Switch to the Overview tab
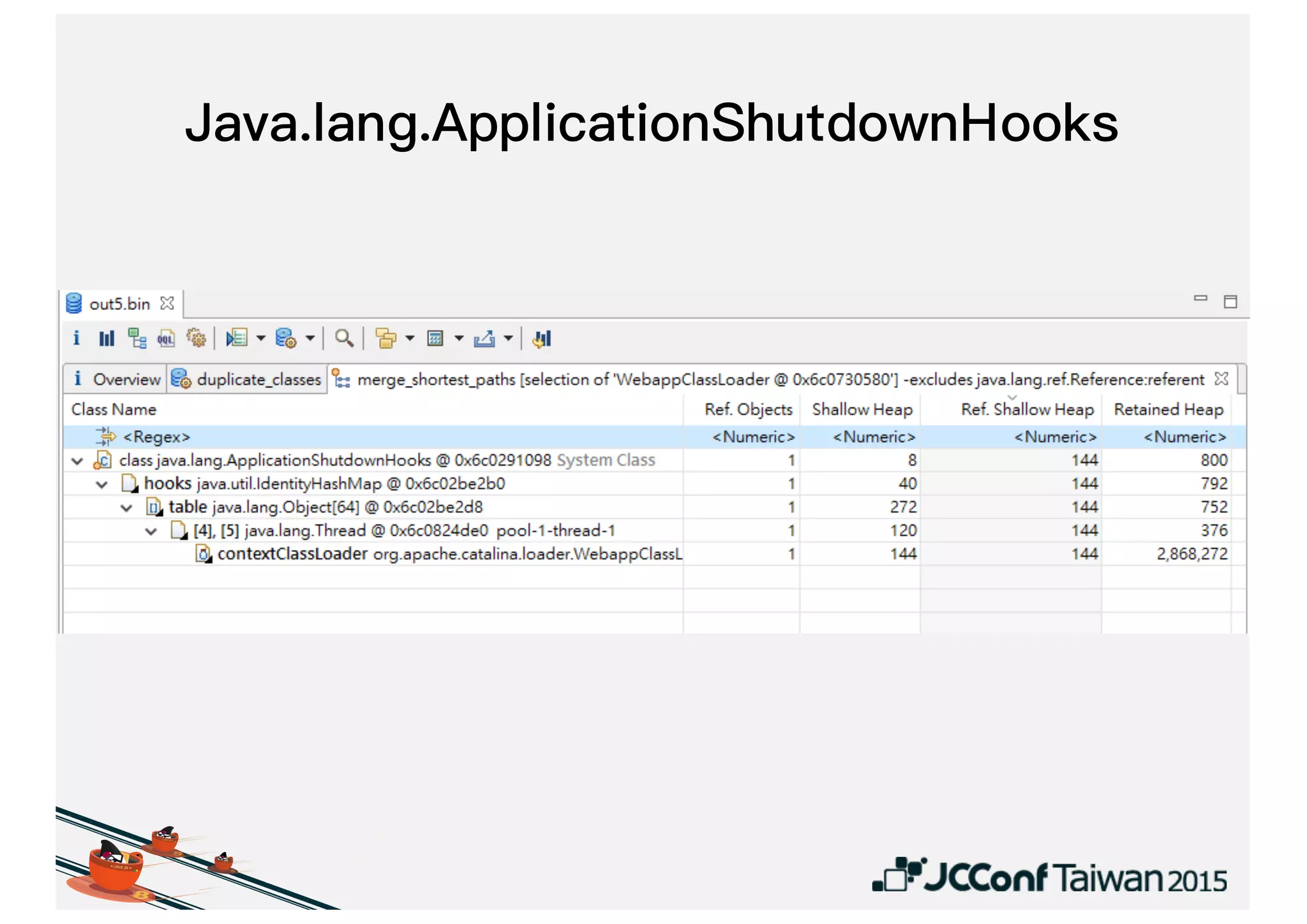1307x924 pixels. point(117,379)
